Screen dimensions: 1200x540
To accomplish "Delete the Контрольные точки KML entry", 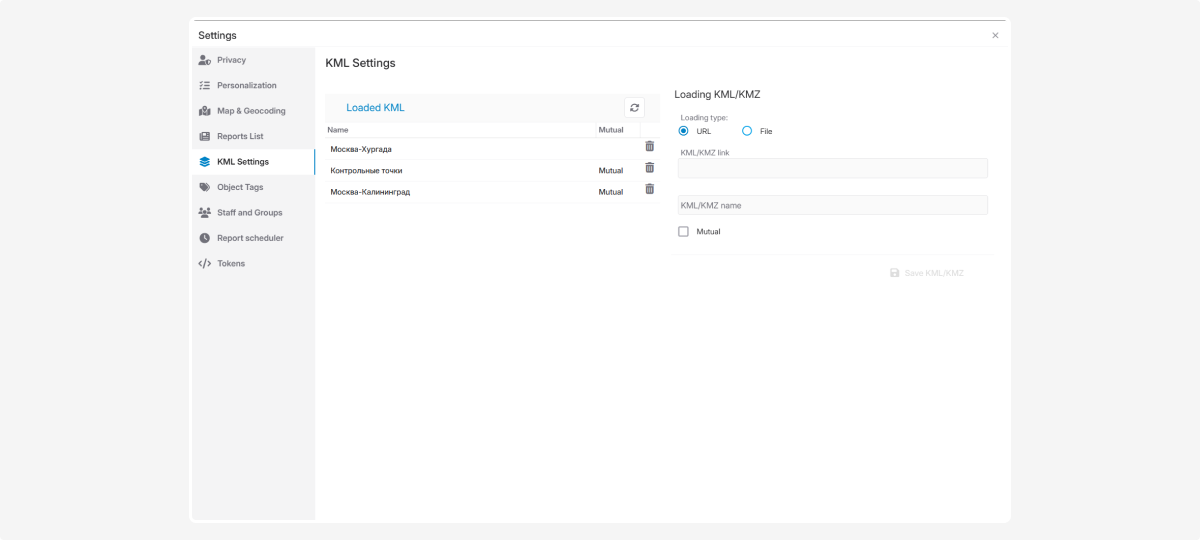I will point(649,168).
